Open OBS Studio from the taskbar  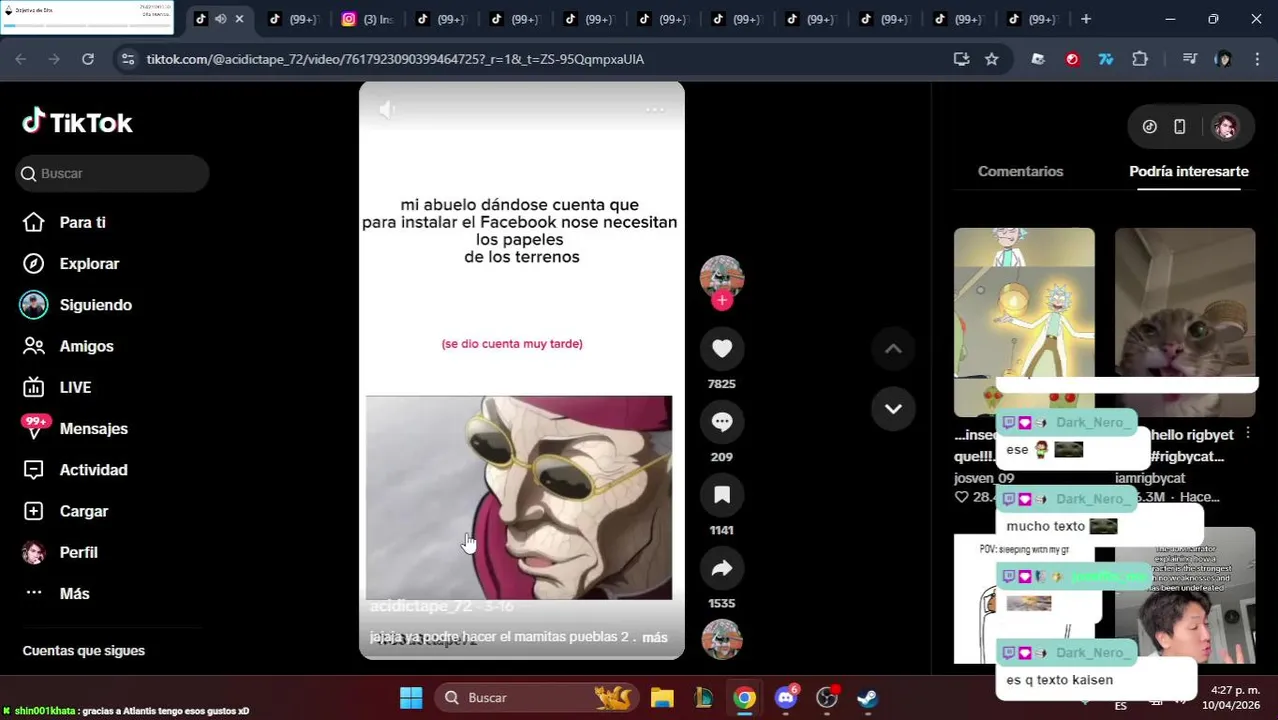827,697
